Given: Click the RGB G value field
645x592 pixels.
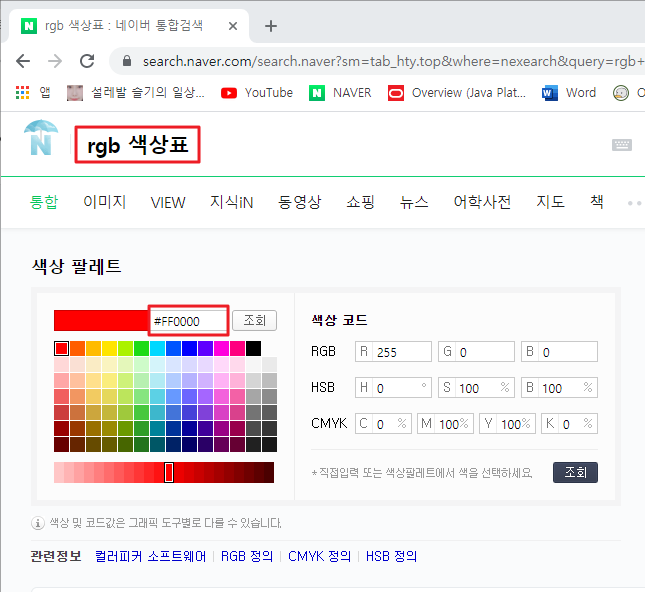Looking at the screenshot, I should tap(476, 352).
